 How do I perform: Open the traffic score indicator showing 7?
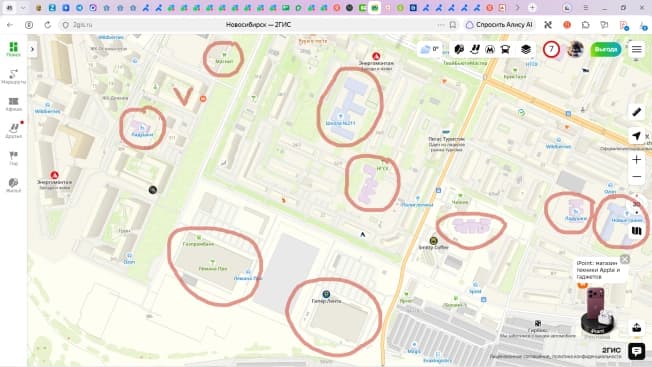[x=551, y=49]
